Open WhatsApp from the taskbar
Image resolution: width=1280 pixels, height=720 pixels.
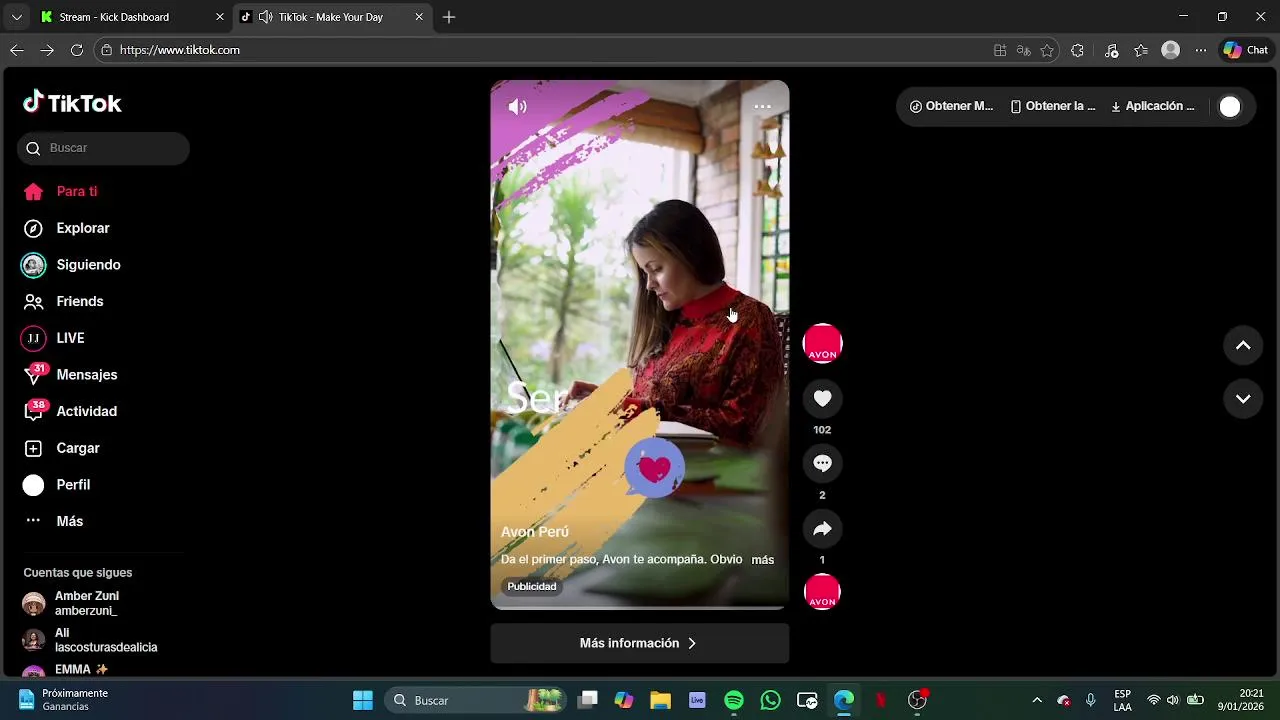pos(770,700)
